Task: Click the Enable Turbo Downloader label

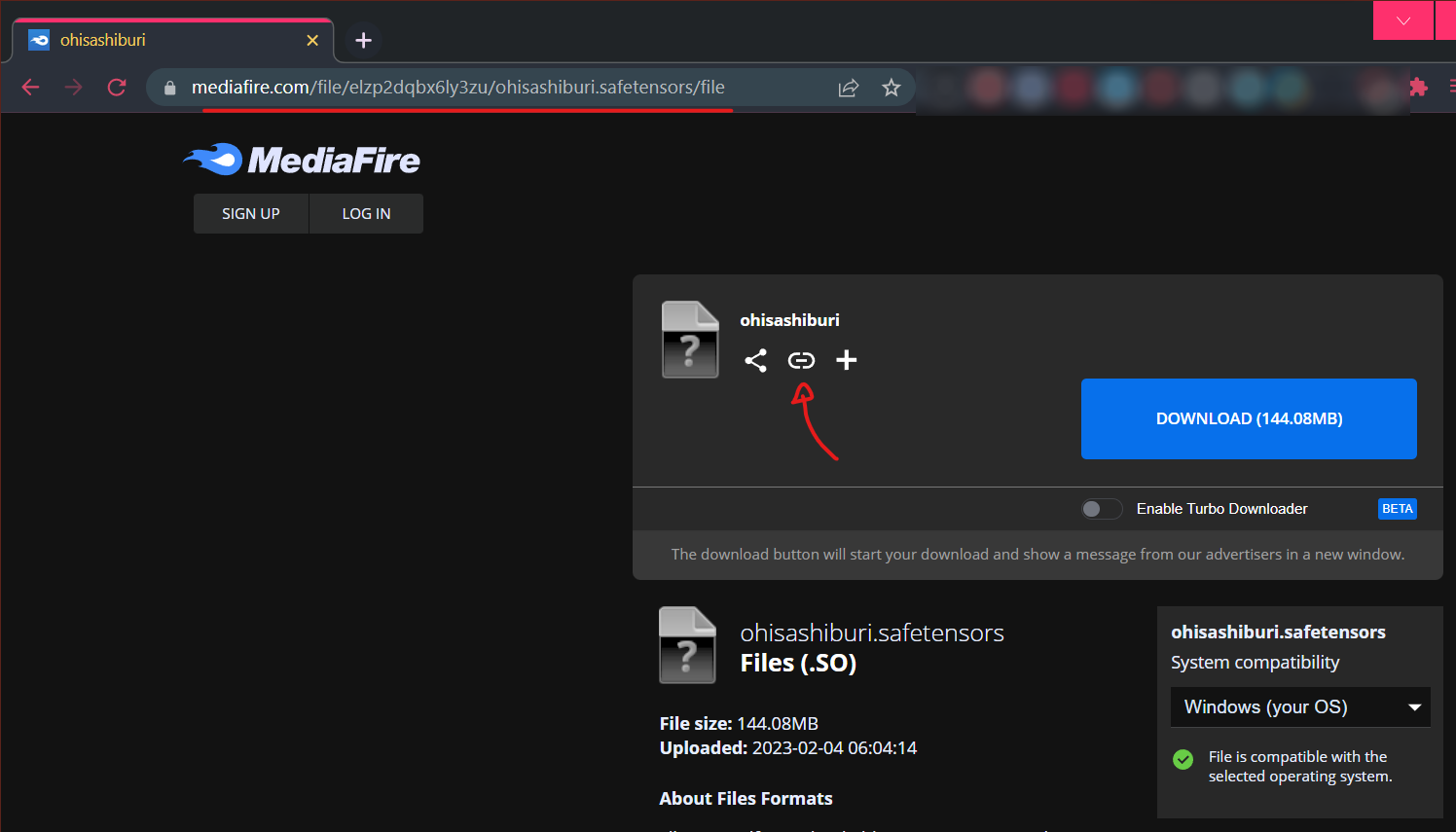Action: [x=1222, y=509]
